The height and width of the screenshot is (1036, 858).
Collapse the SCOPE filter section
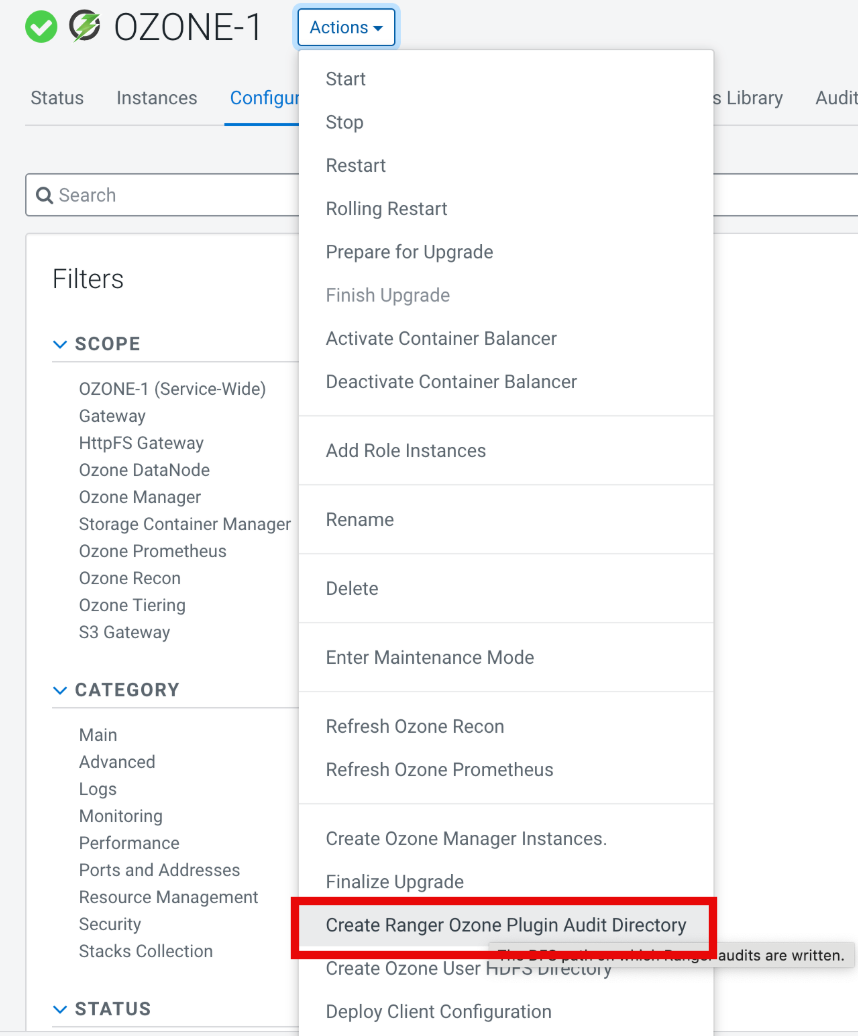(x=59, y=344)
